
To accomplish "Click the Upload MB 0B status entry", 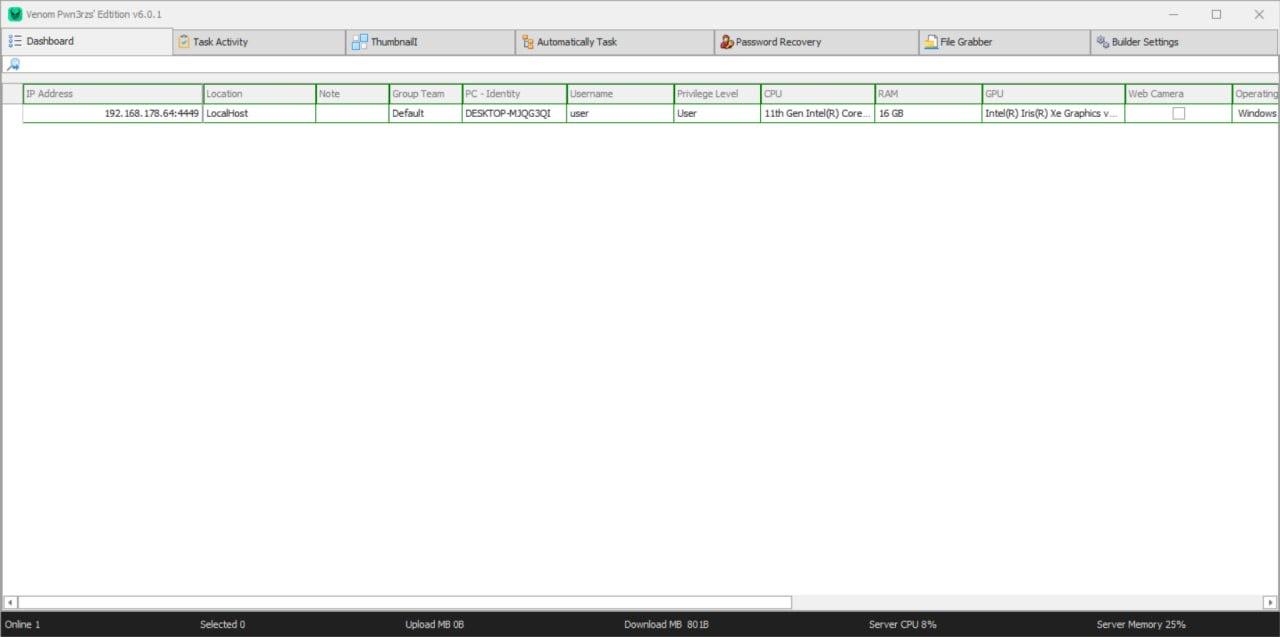I will (434, 625).
